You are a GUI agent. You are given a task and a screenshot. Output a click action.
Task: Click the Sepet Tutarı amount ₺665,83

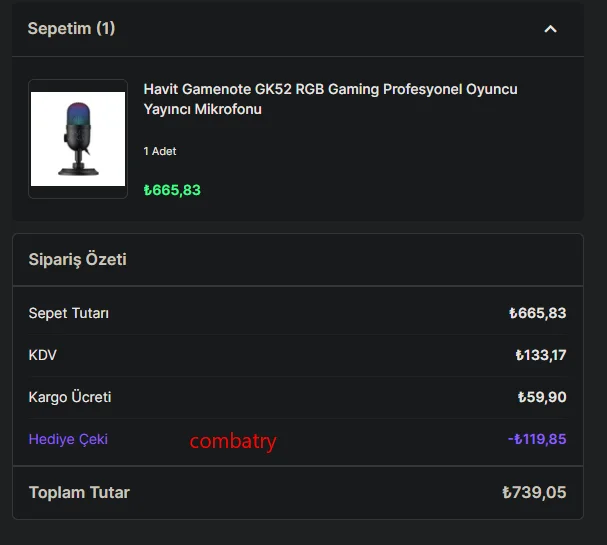tap(537, 313)
